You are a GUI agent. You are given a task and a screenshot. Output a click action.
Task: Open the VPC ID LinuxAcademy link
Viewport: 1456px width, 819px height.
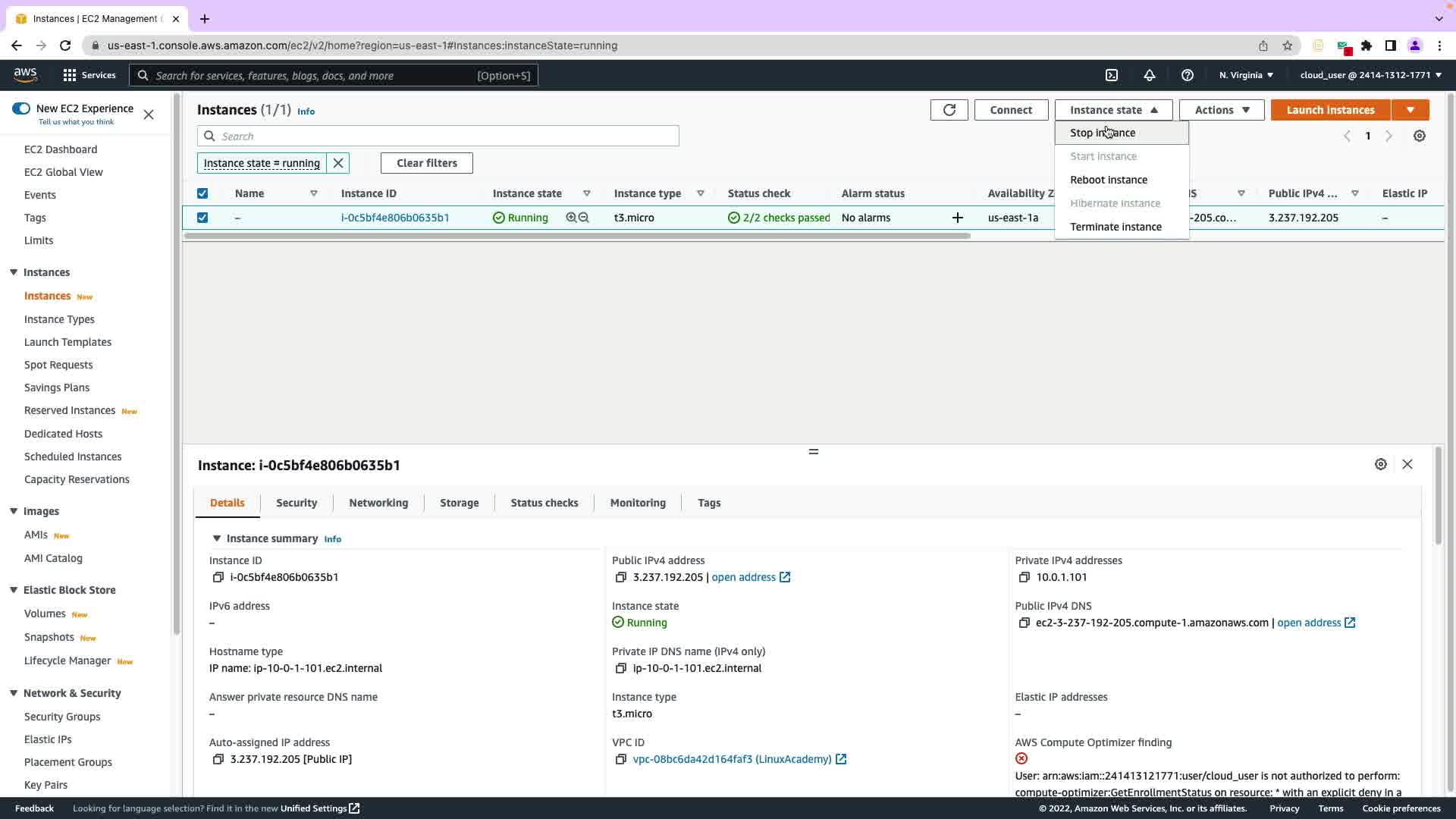coord(732,759)
